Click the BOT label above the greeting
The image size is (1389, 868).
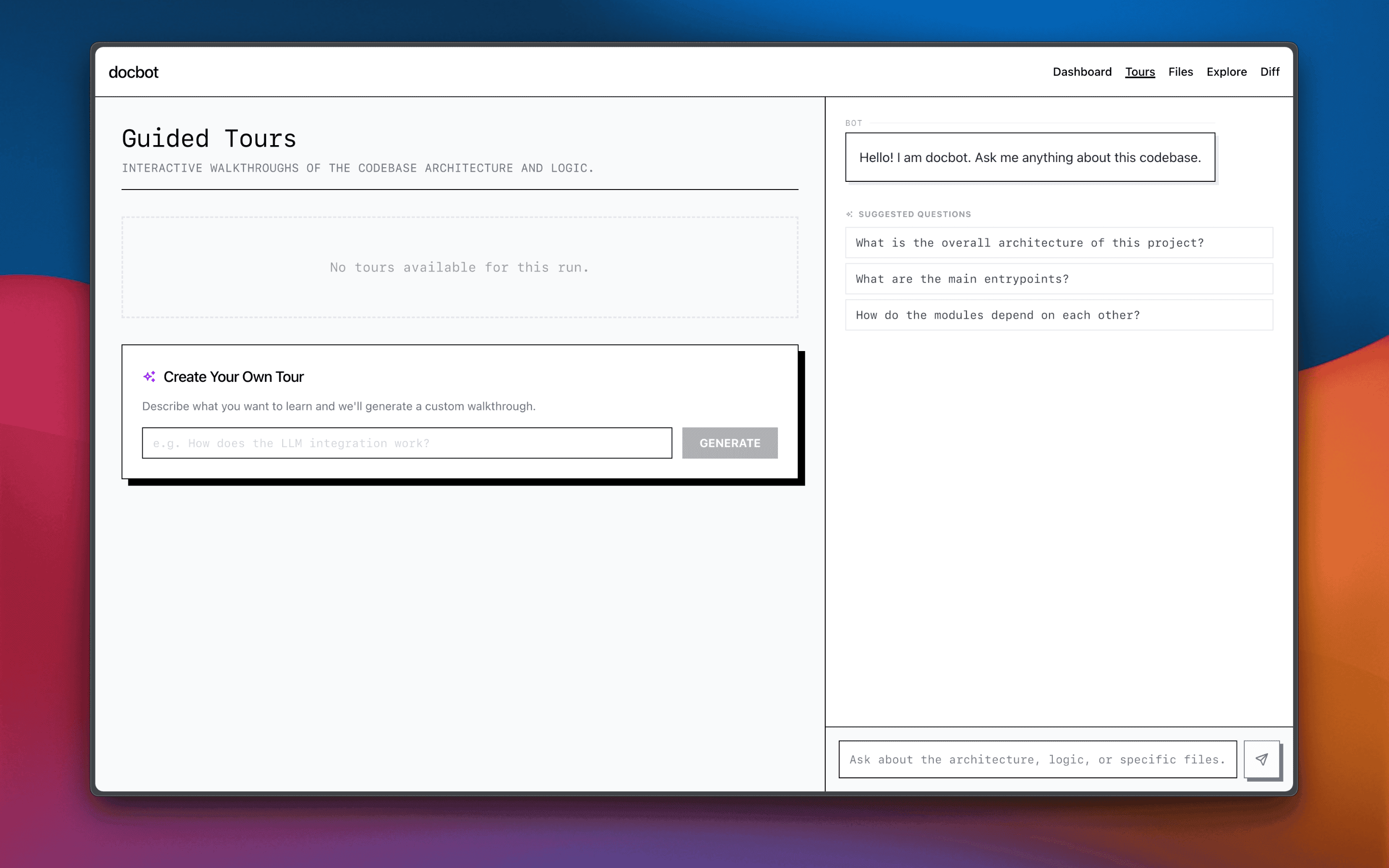click(854, 123)
